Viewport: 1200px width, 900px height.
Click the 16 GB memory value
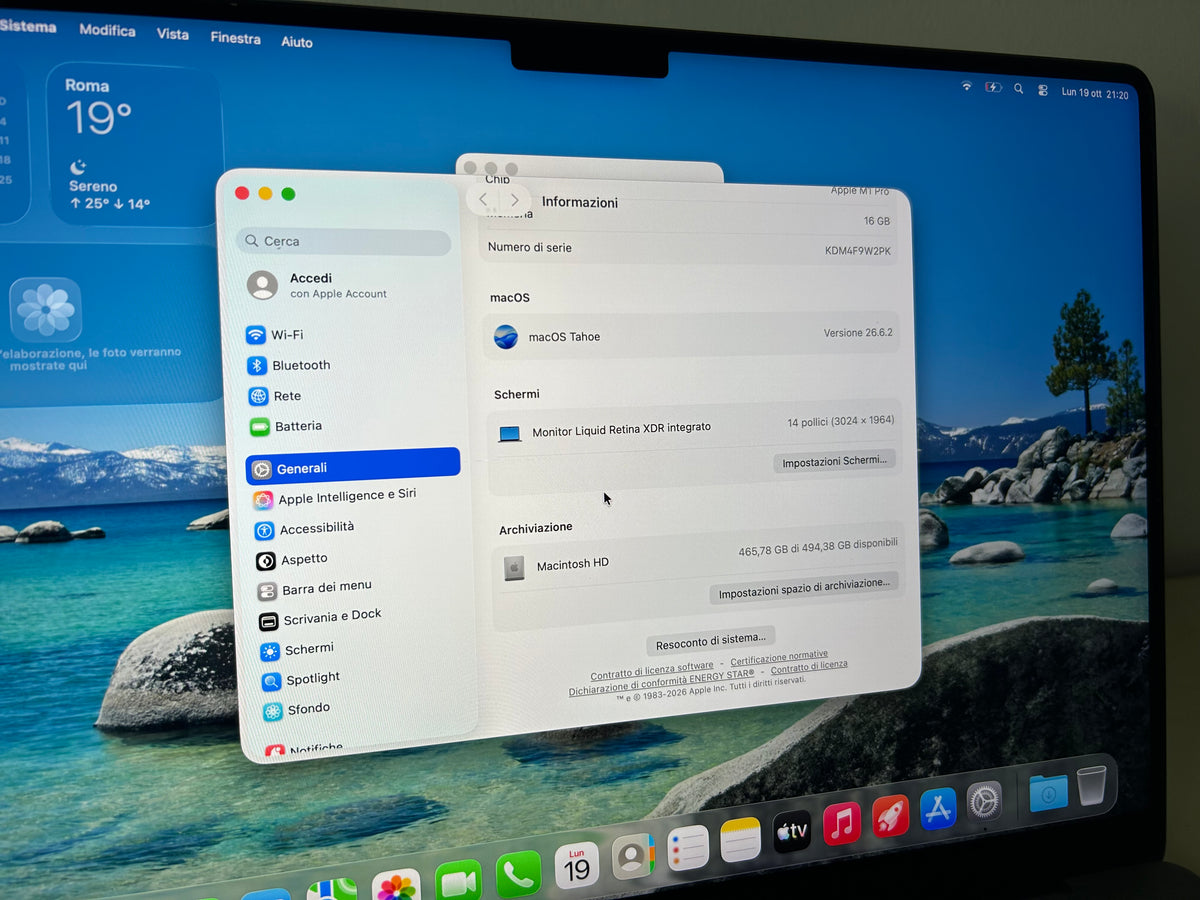(876, 220)
